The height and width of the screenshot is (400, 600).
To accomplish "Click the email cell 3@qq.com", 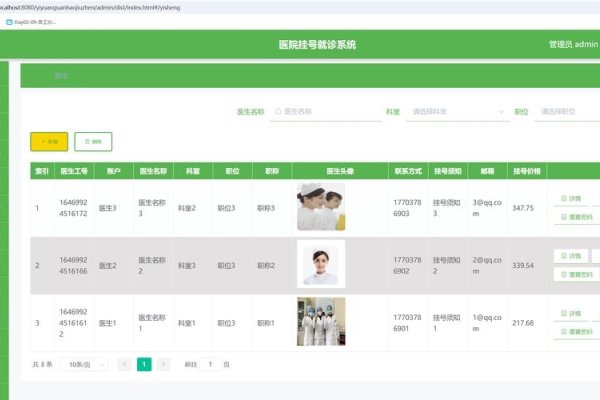I will coord(487,208).
